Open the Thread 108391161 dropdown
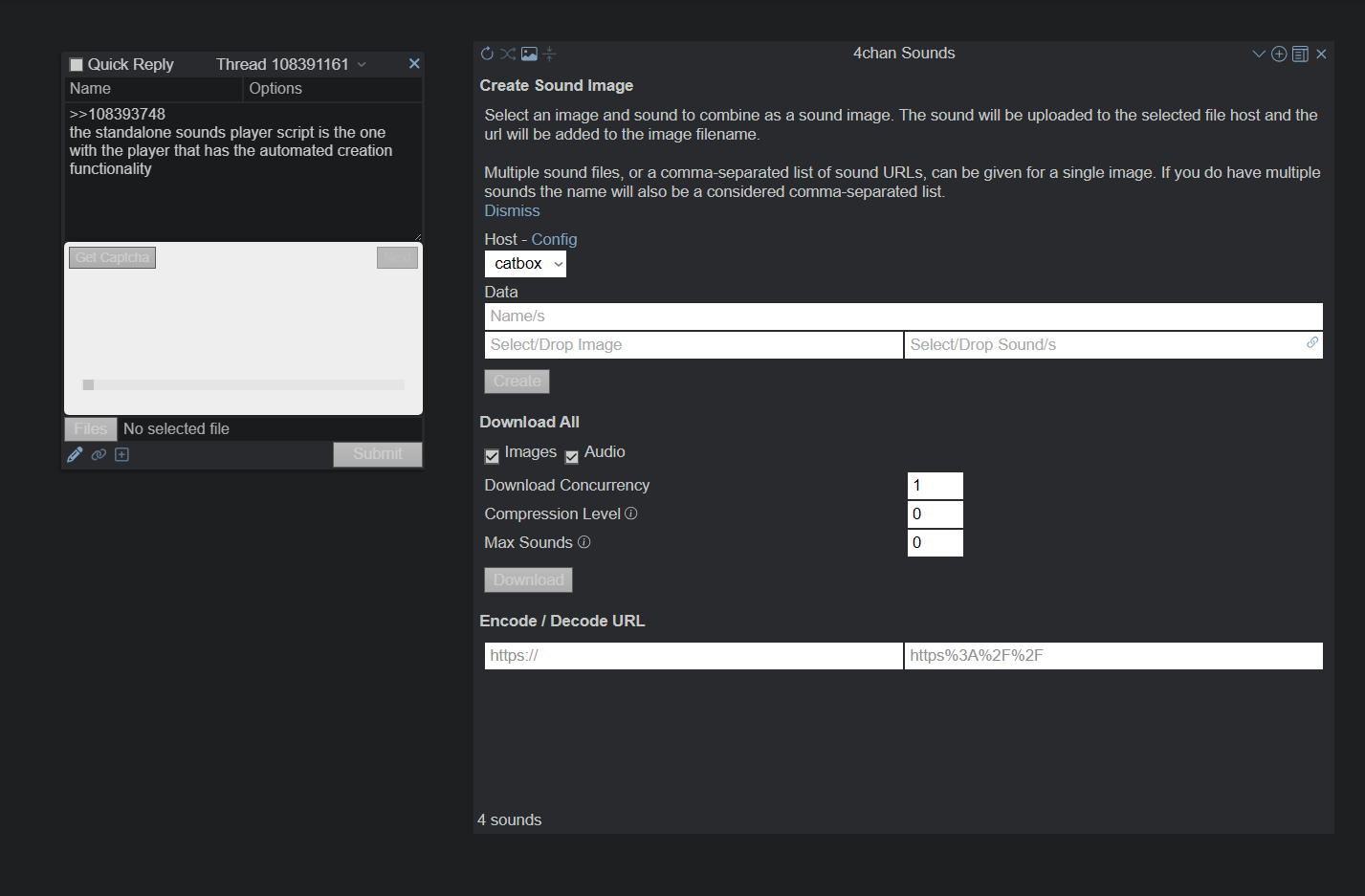The height and width of the screenshot is (896, 1365). [292, 64]
